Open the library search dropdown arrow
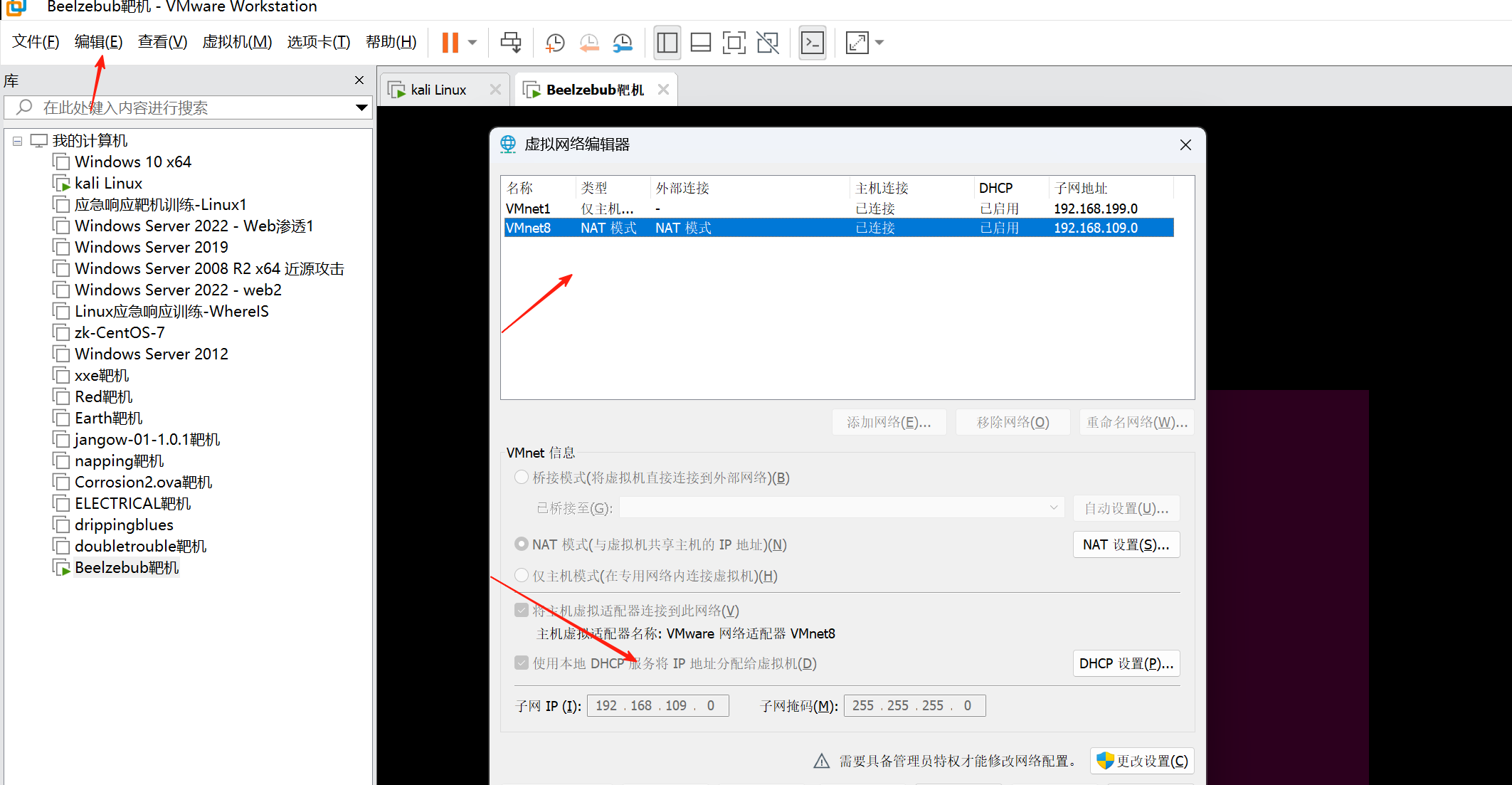 click(x=361, y=107)
